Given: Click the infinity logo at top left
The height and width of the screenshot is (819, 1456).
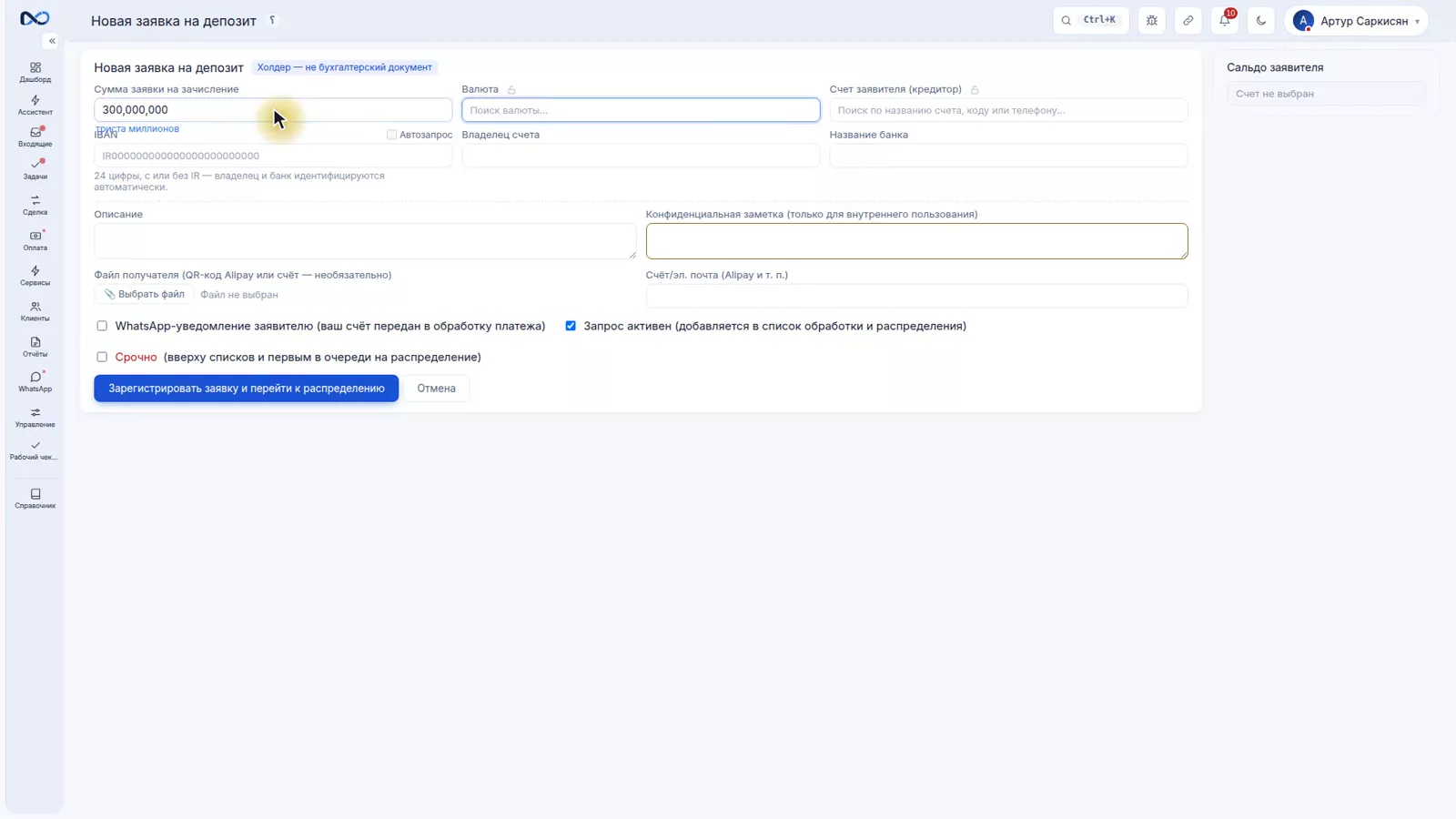Looking at the screenshot, I should tap(35, 18).
